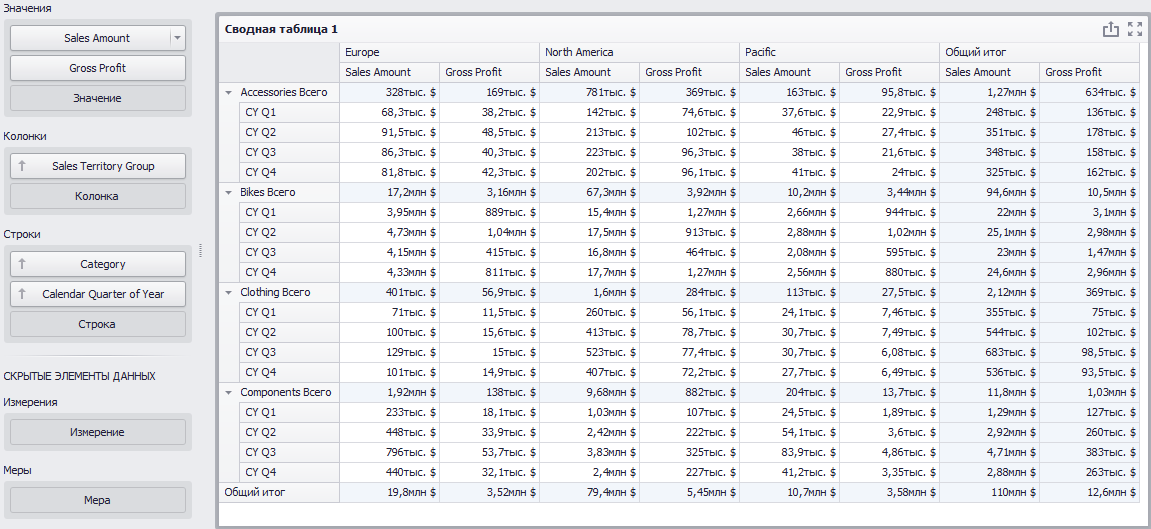The height and width of the screenshot is (529, 1151).
Task: Select the CY Q3 row under Bikes
Action: 289,252
